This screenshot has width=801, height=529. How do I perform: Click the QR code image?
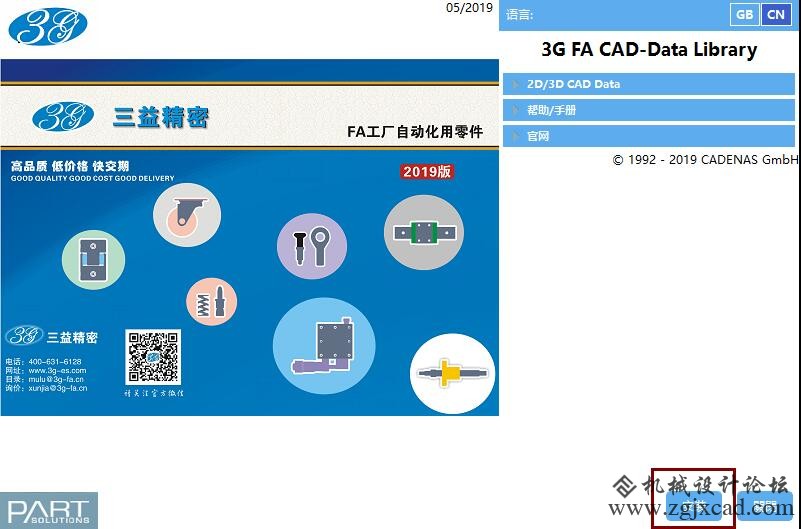pyautogui.click(x=153, y=357)
